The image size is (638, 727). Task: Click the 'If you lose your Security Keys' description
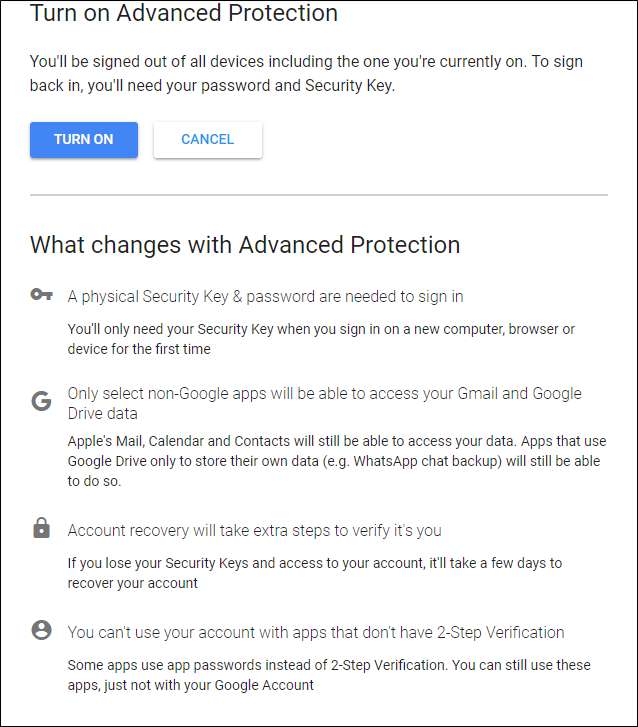coord(314,573)
